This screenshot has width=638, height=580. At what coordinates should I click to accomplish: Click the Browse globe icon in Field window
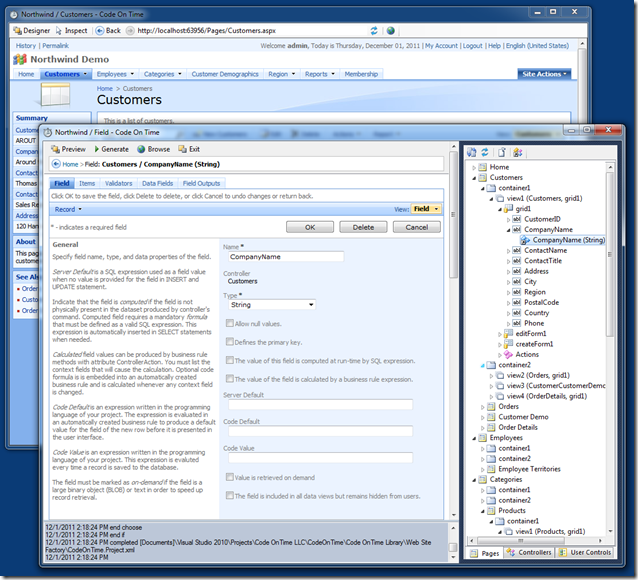[x=141, y=149]
